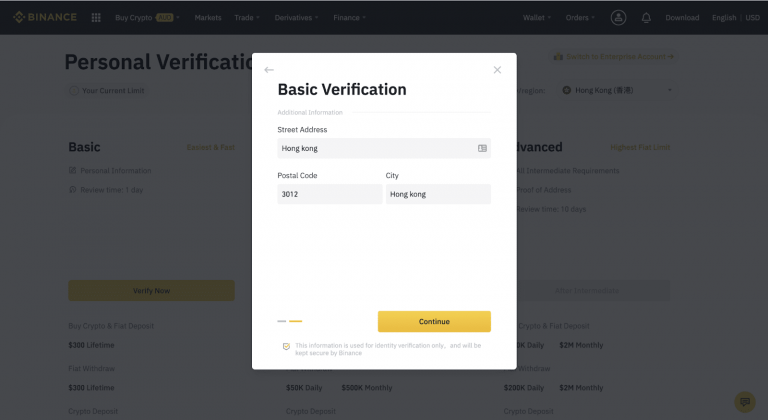Expand the Trade menu dropdown

click(x=246, y=17)
